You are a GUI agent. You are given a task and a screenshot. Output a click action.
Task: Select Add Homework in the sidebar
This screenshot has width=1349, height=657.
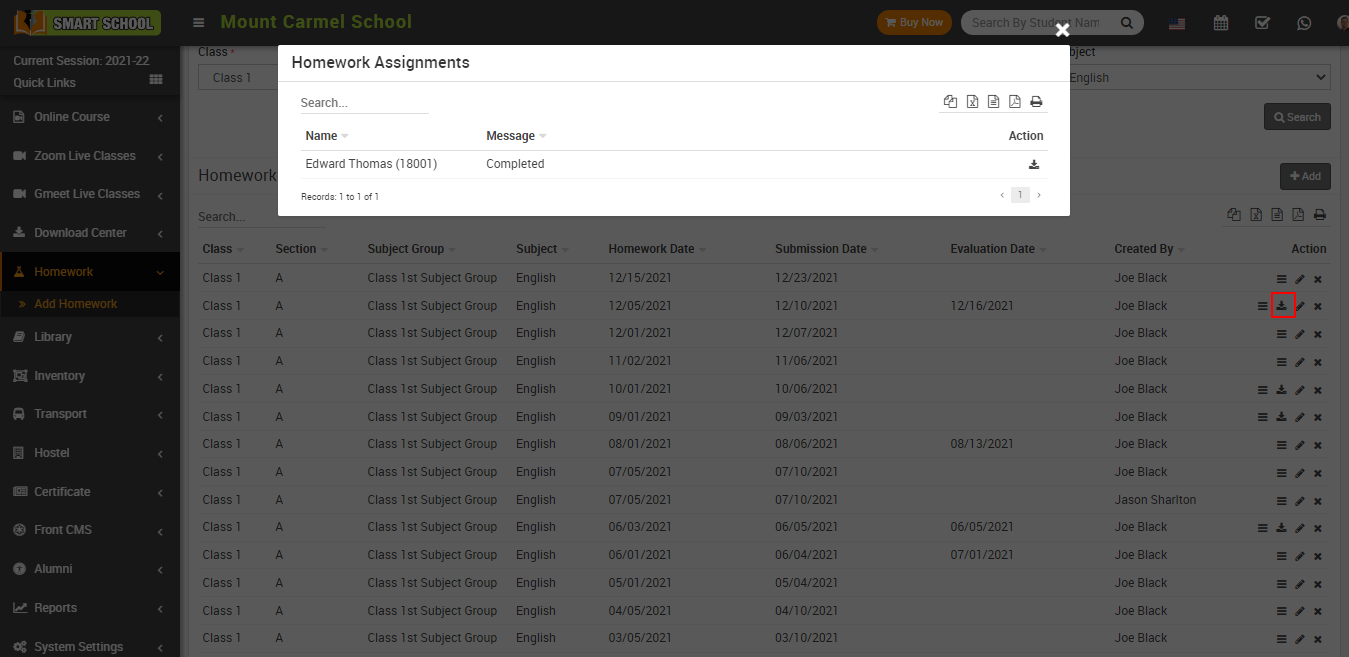point(76,304)
